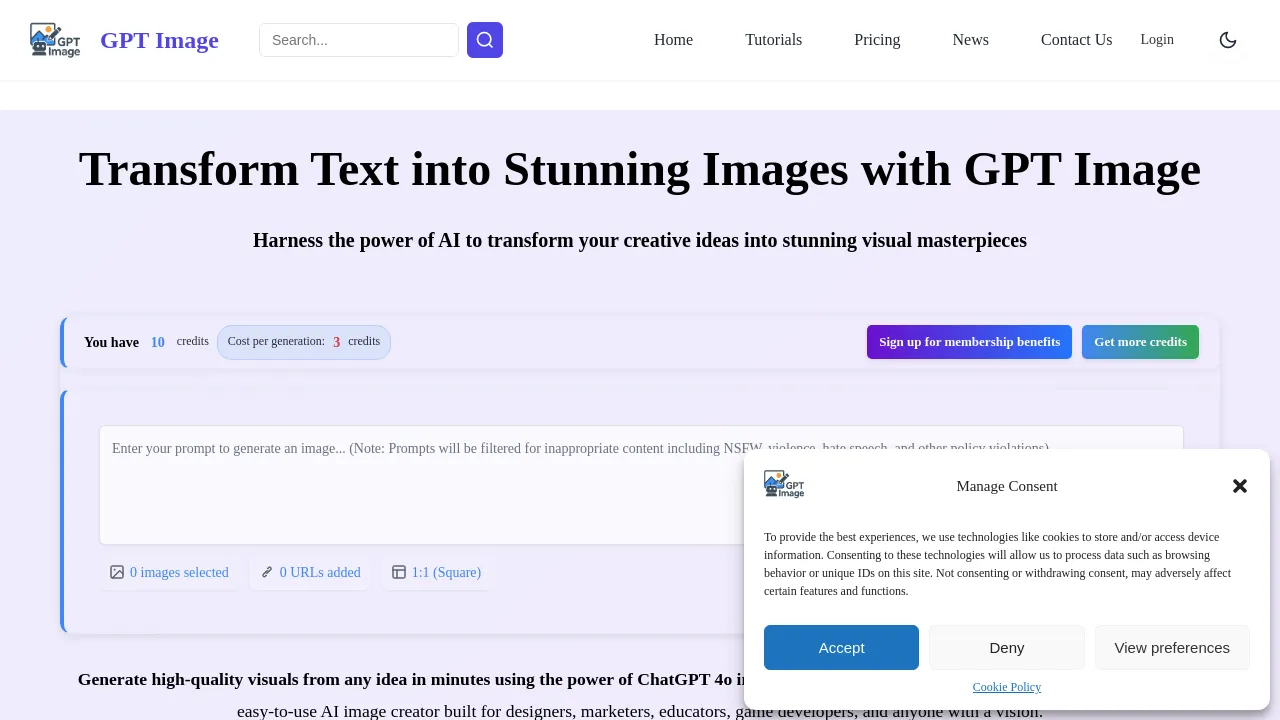Viewport: 1280px width, 720px height.
Task: Close the Manage Consent dialog
Action: pos(1240,486)
